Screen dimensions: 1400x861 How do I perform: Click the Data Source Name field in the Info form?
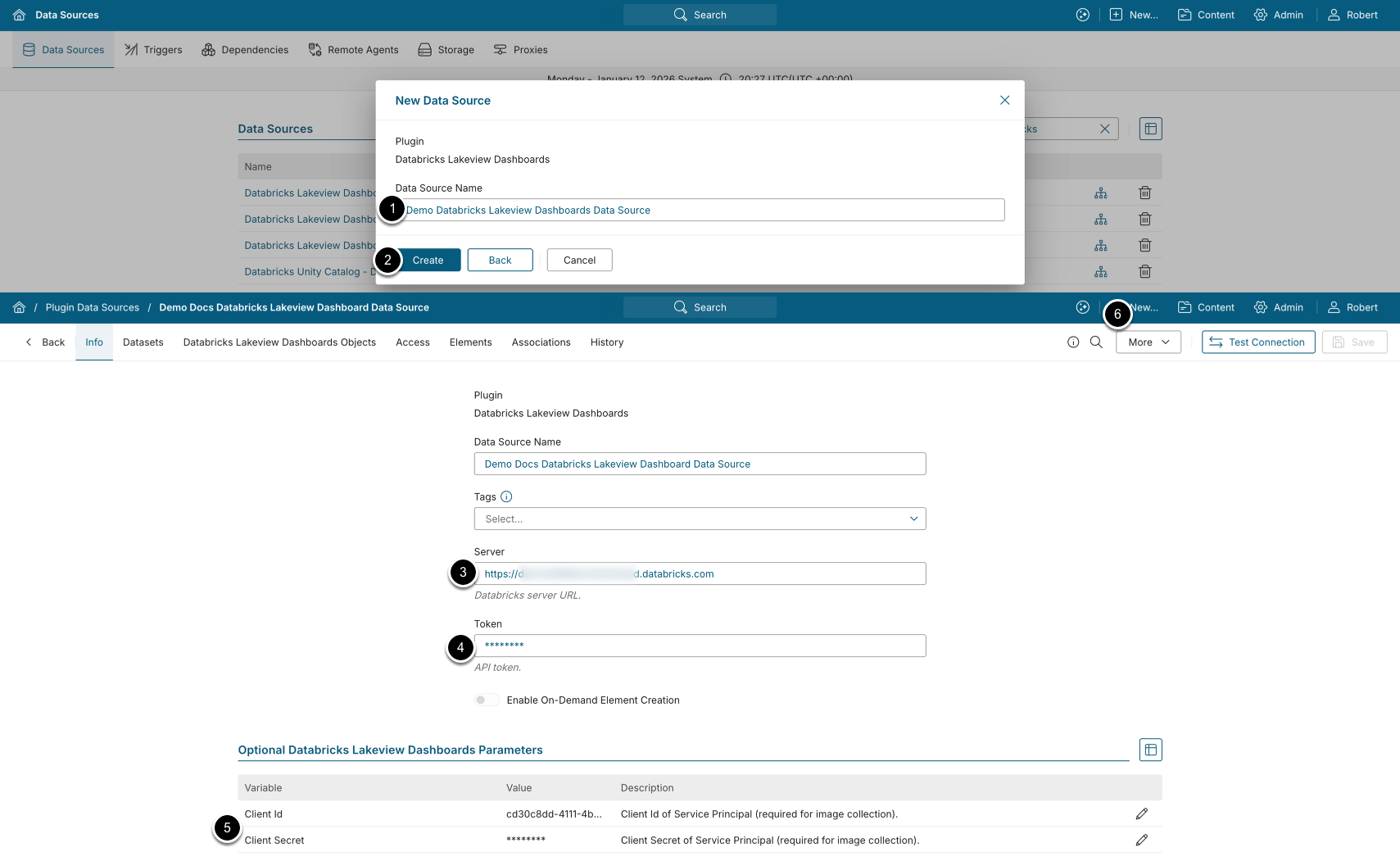(x=700, y=464)
